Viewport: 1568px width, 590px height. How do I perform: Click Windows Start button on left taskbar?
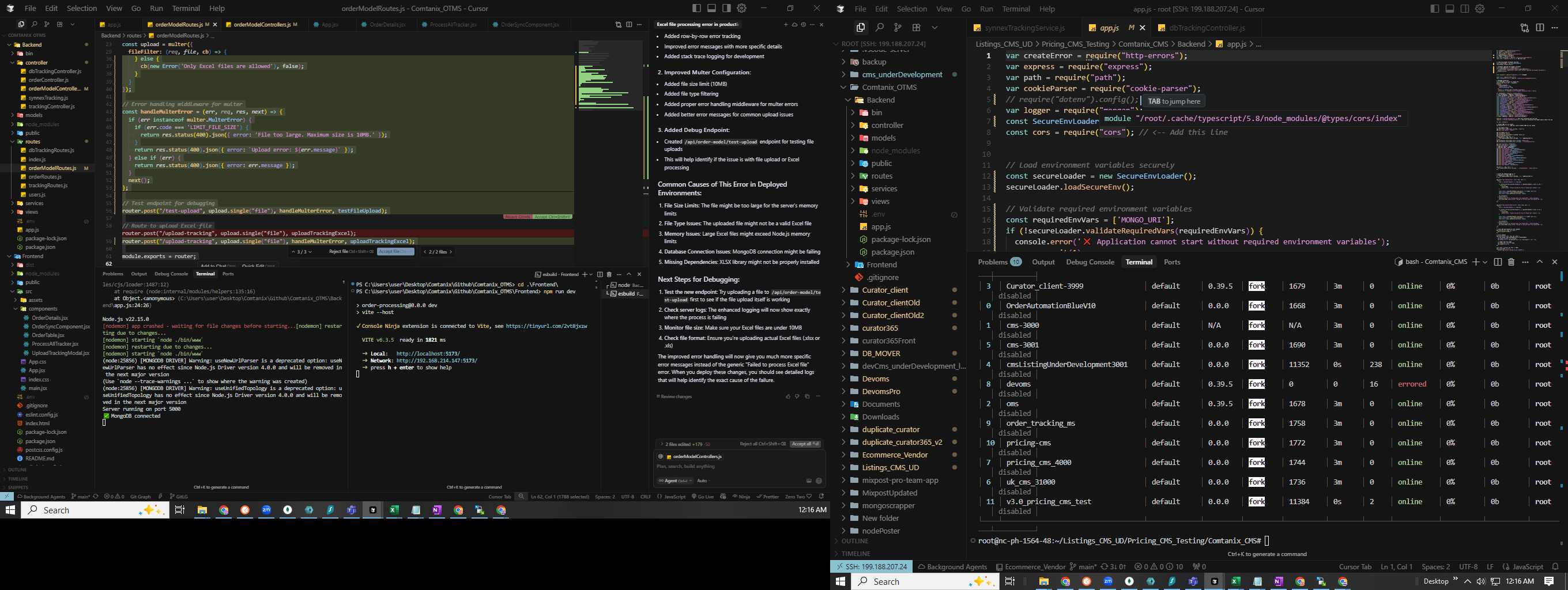[x=10, y=510]
